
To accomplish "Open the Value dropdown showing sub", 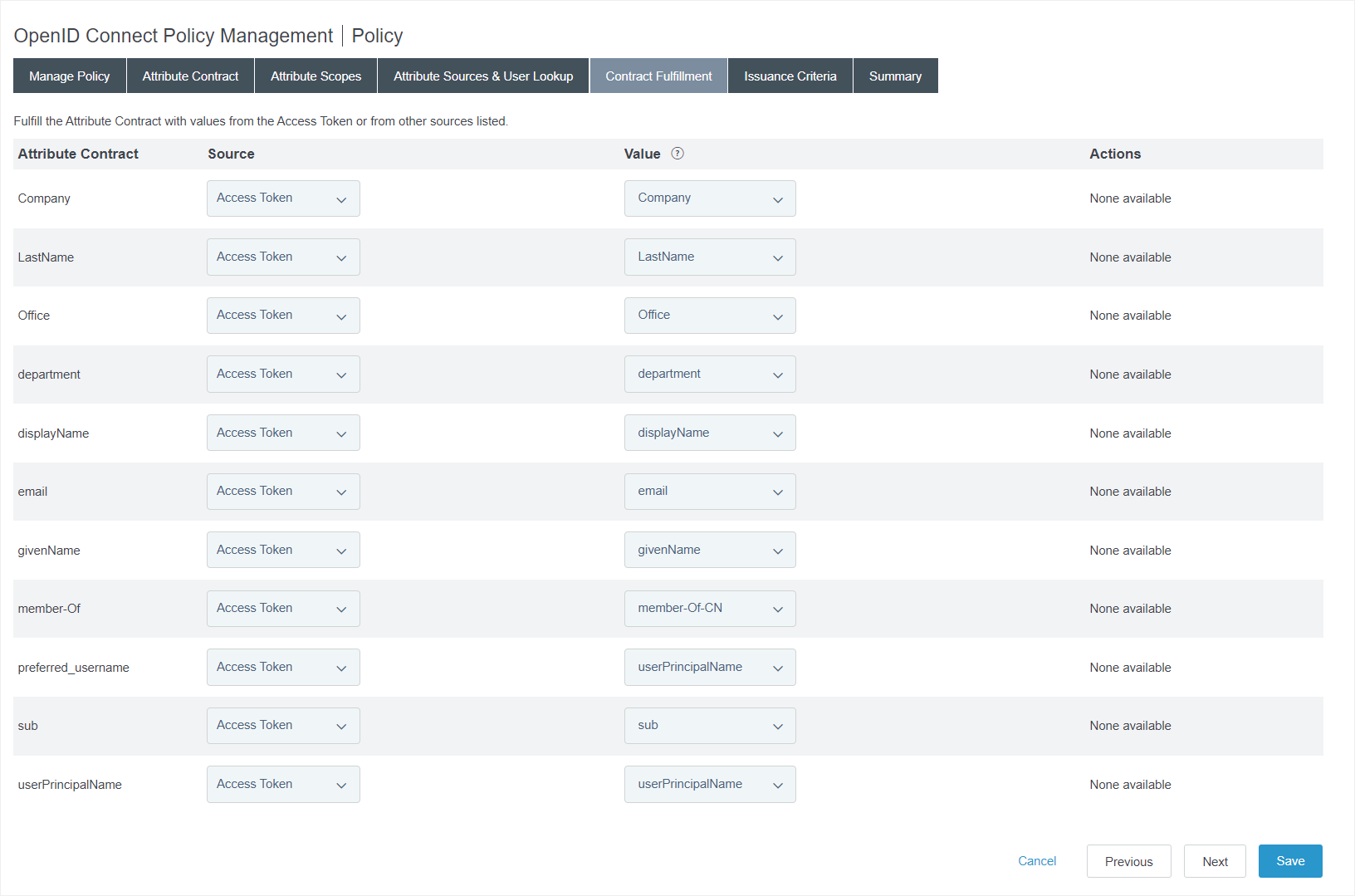I will coord(710,726).
